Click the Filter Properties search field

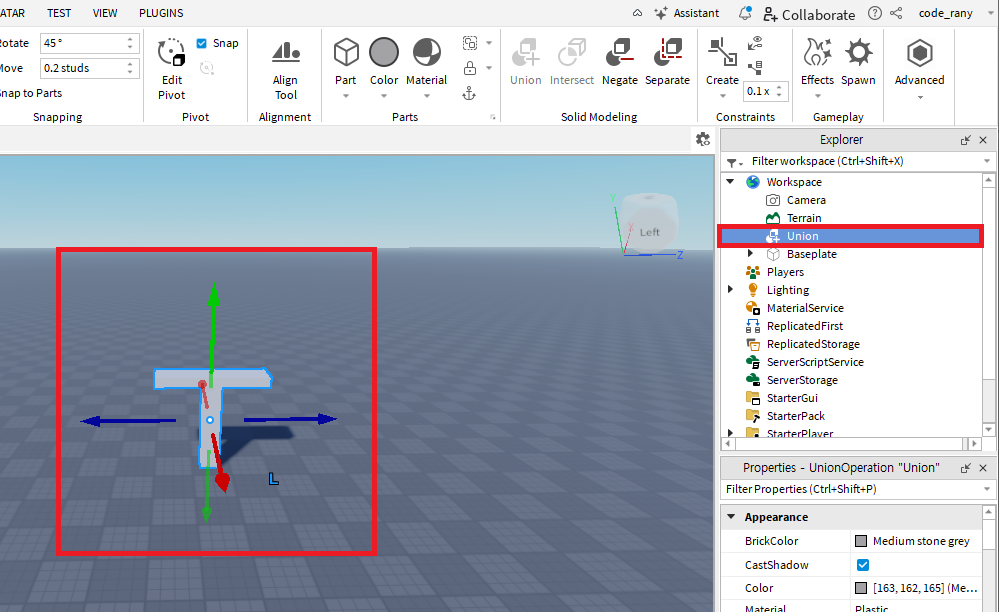tap(857, 489)
